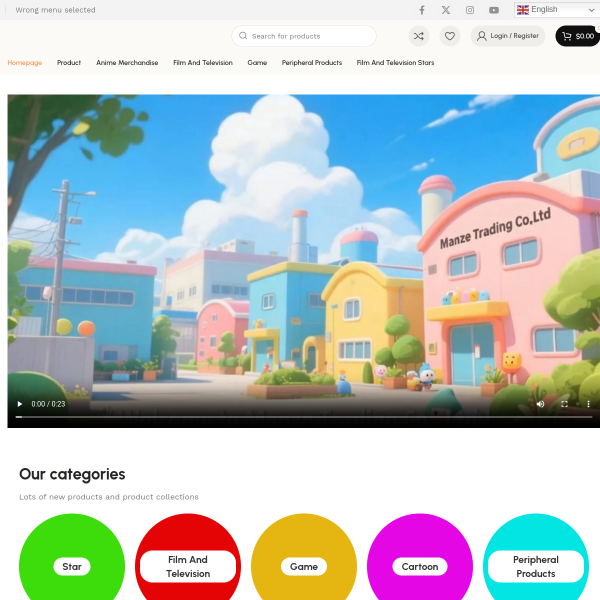Viewport: 600px width, 600px height.
Task: Open the Anime Merchandise menu
Action: [127, 63]
